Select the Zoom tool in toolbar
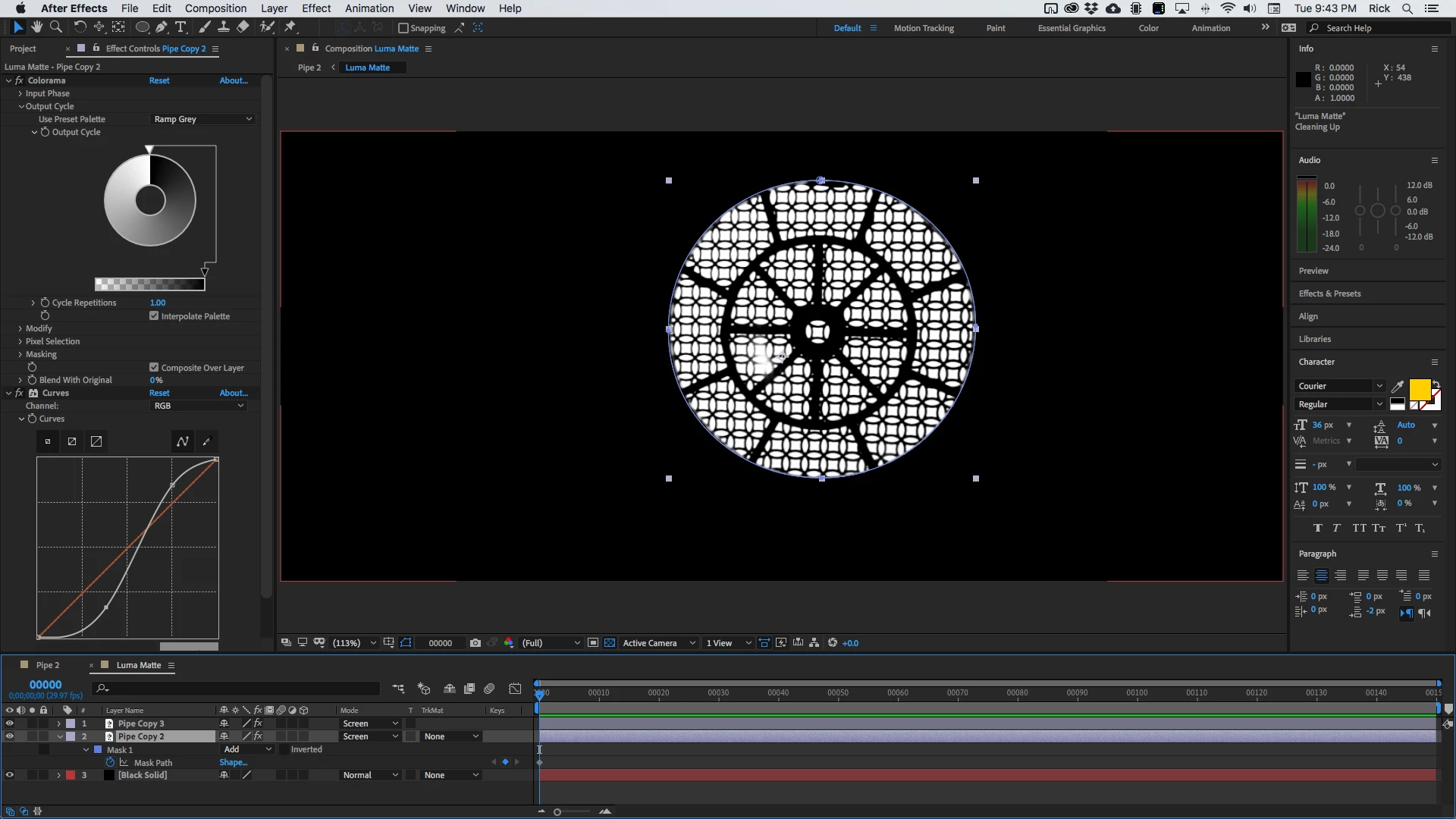This screenshot has height=819, width=1456. click(x=56, y=27)
